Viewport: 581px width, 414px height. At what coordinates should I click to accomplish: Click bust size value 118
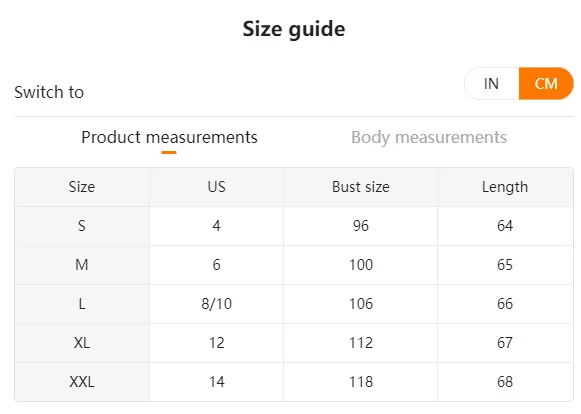[361, 382]
